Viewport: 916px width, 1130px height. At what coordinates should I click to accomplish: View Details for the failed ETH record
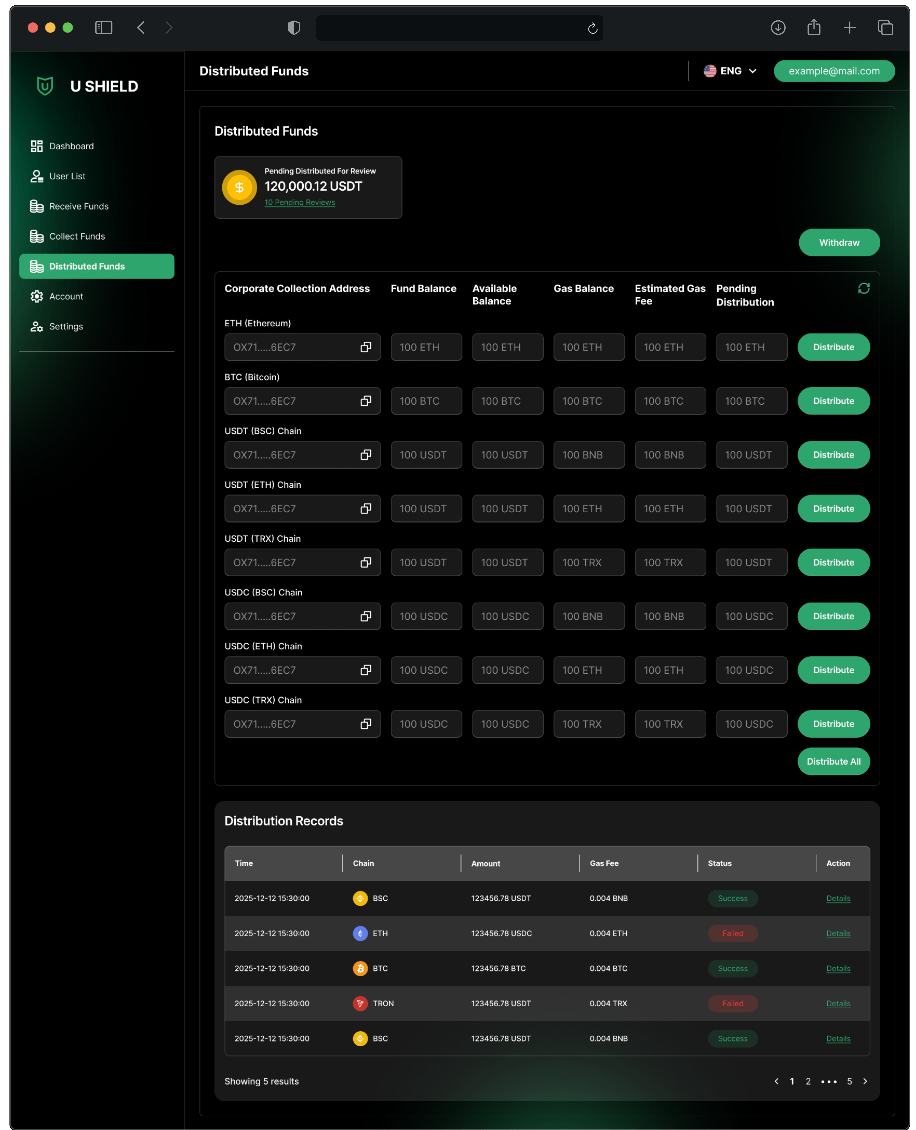838,933
